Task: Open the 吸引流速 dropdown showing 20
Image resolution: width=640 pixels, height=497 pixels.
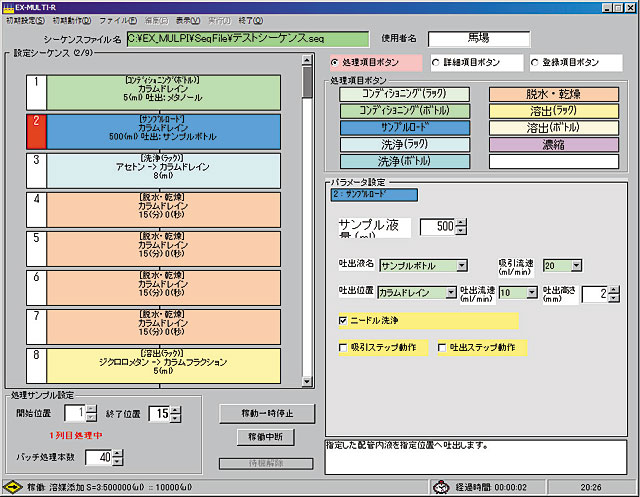Action: pyautogui.click(x=576, y=266)
